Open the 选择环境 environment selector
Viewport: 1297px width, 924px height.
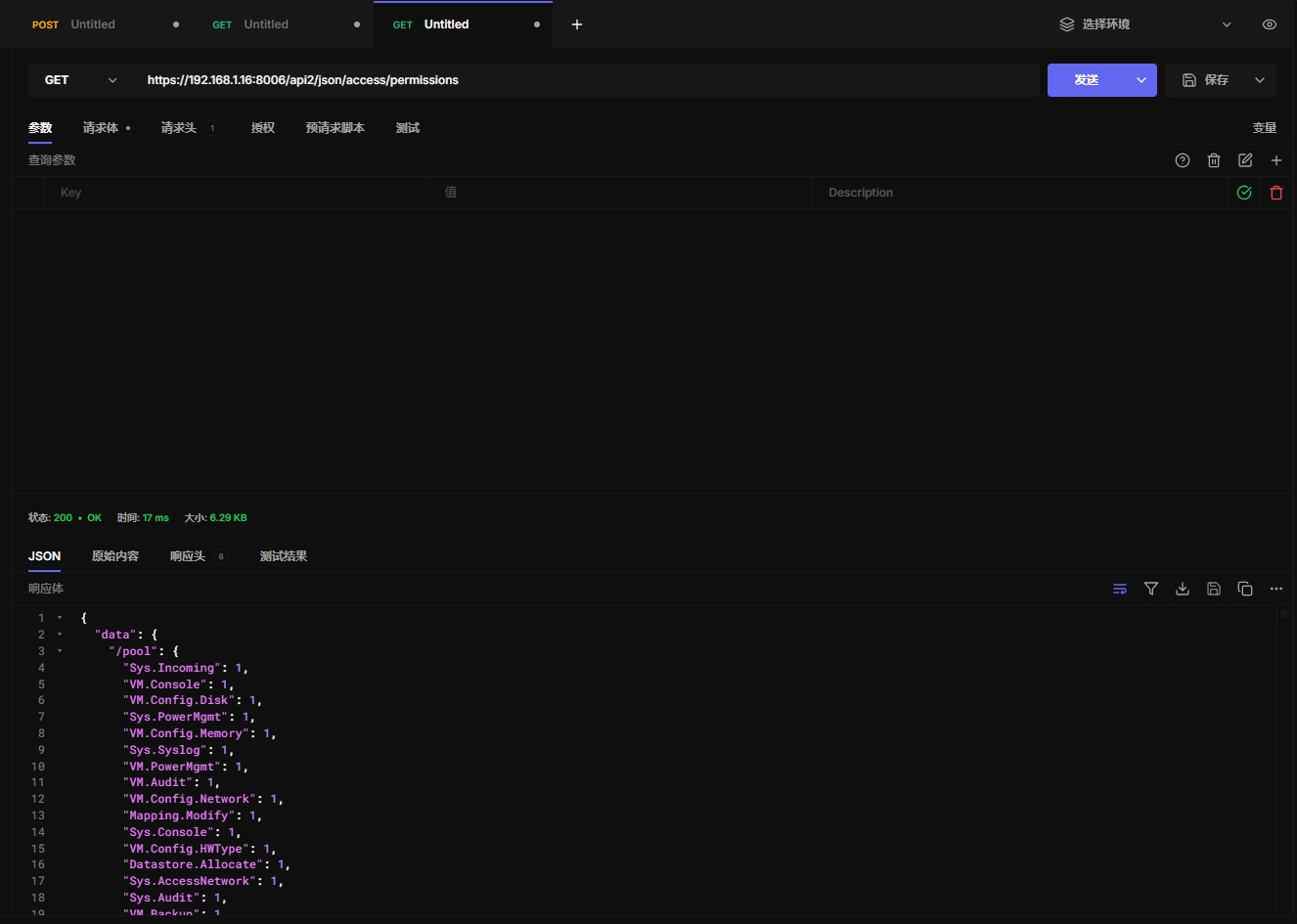point(1144,24)
